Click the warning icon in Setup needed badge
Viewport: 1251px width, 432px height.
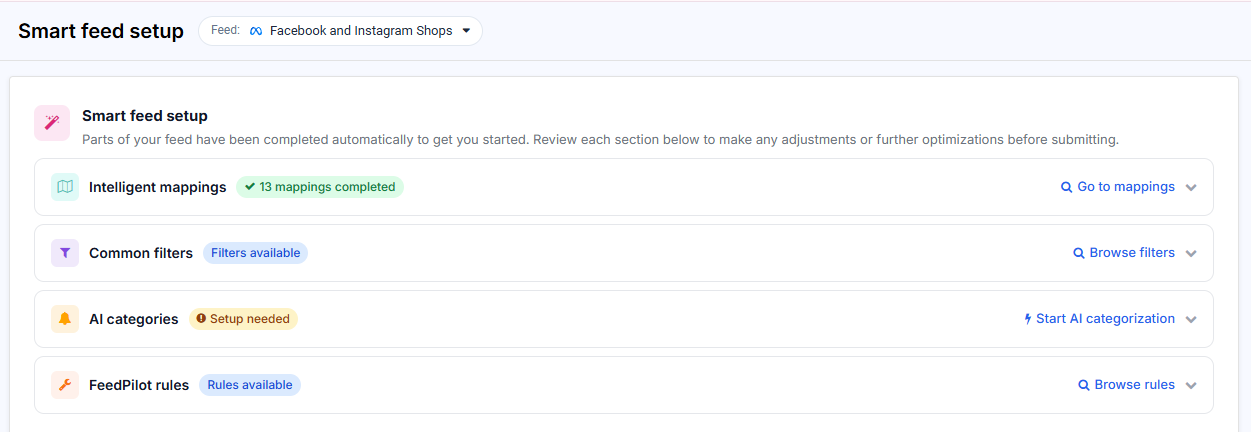pos(201,319)
